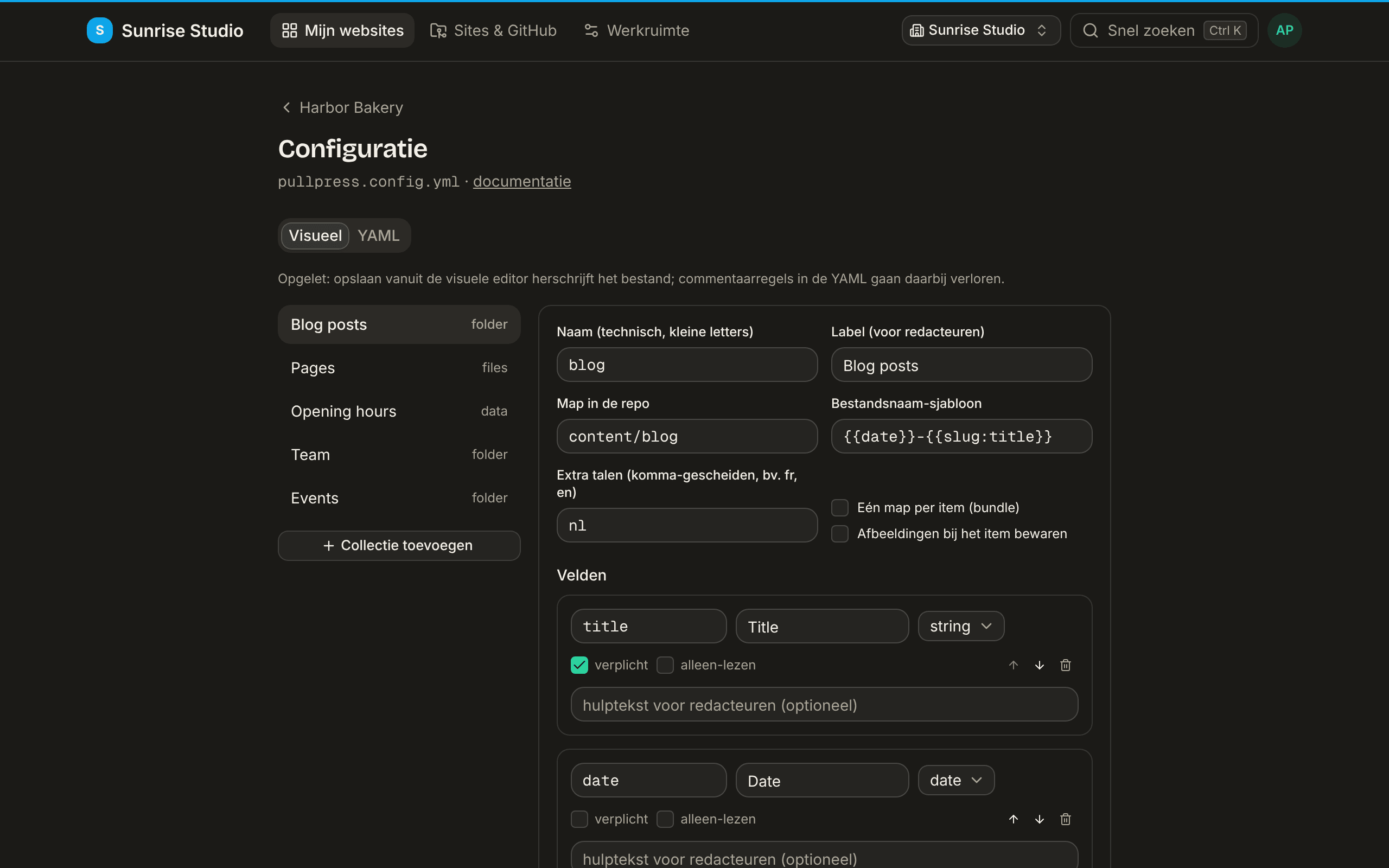Uncheck verplicht for the title field
The image size is (1389, 868).
coord(579,665)
